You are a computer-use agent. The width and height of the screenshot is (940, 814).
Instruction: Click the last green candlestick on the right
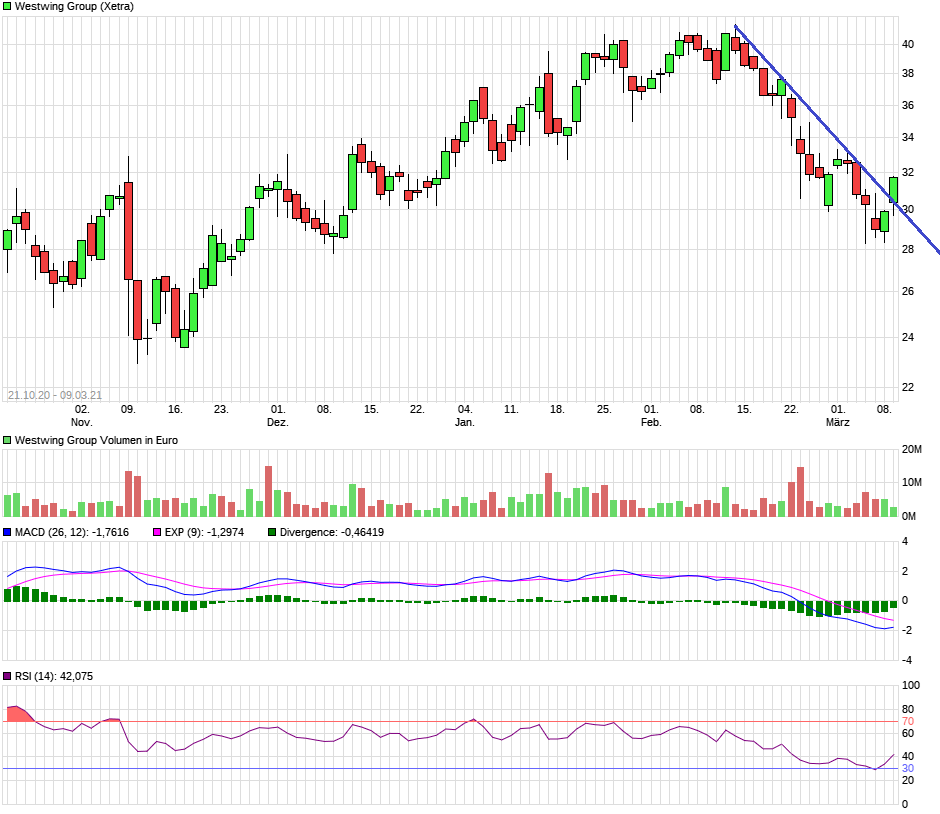[x=893, y=190]
